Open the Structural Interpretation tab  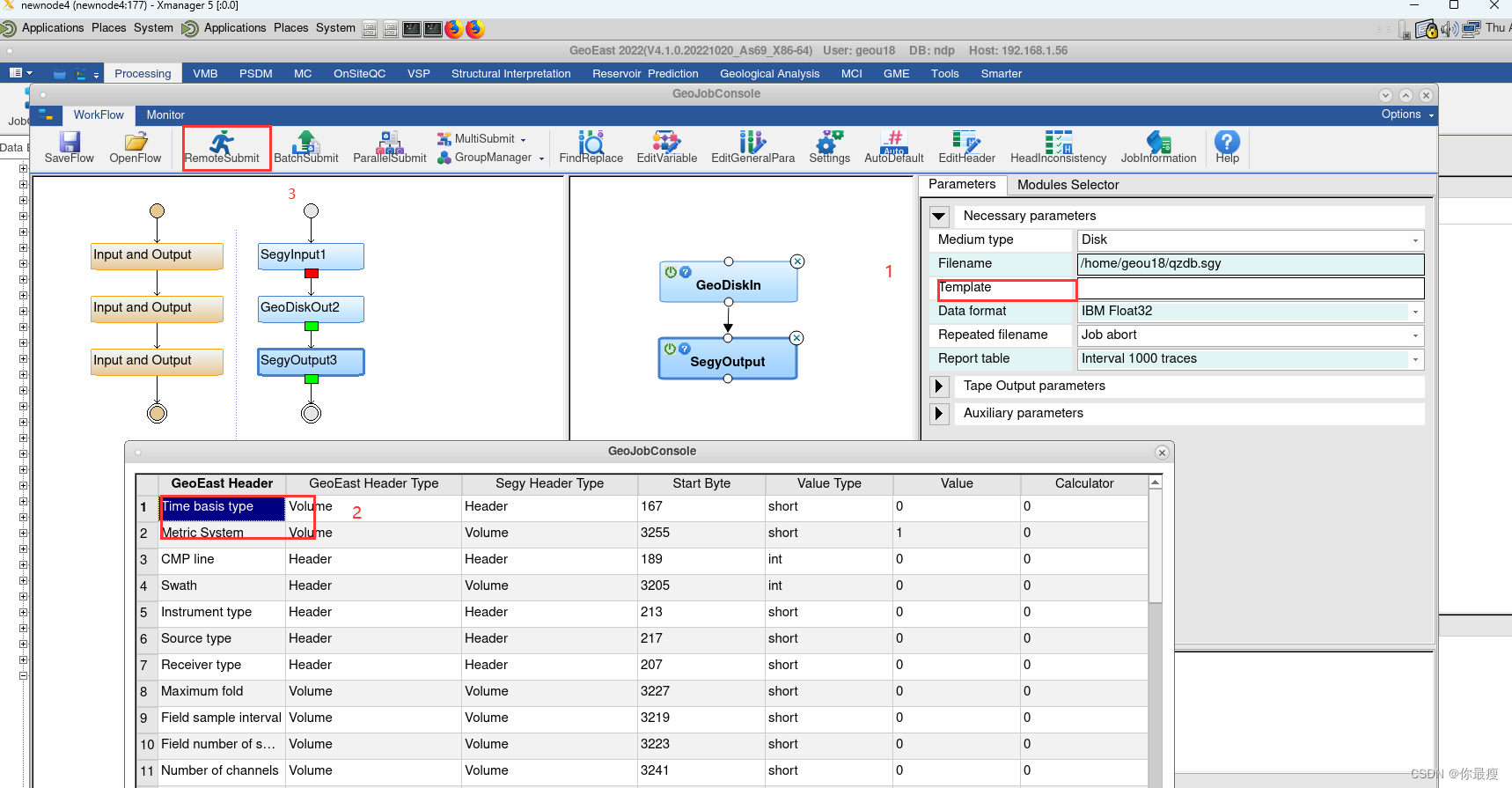(510, 74)
